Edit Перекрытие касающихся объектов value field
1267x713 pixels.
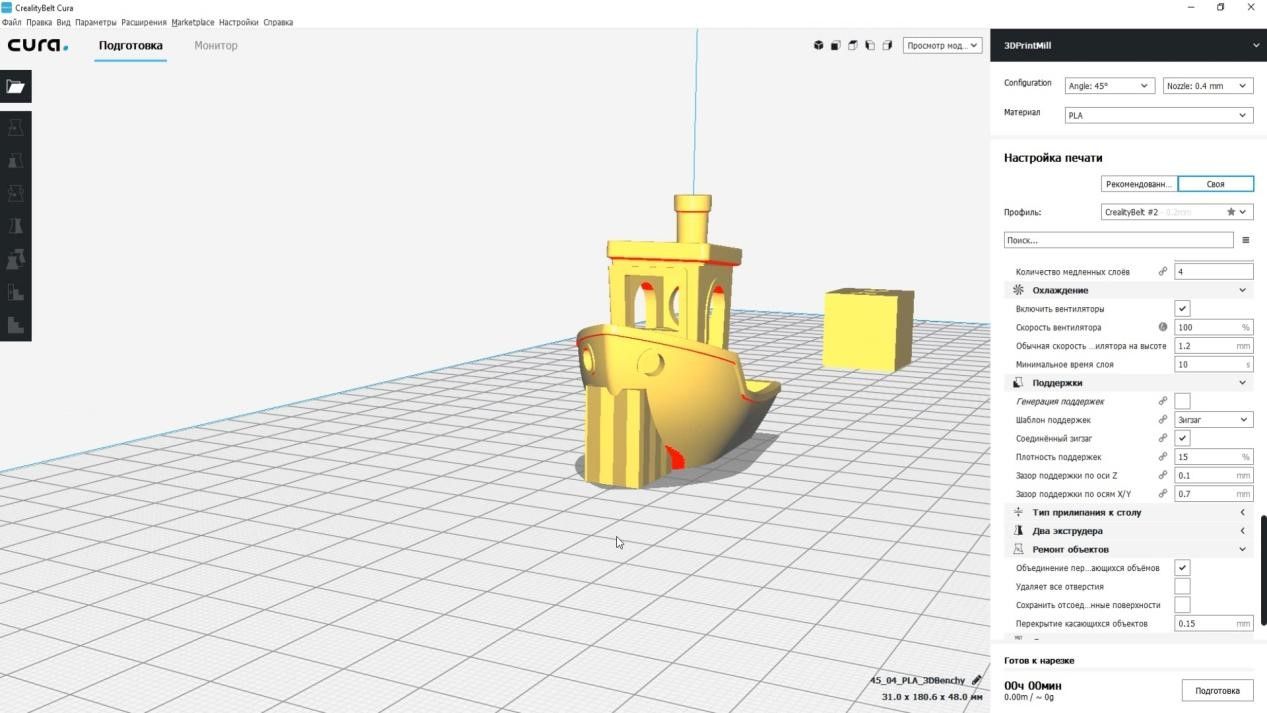[1213, 623]
